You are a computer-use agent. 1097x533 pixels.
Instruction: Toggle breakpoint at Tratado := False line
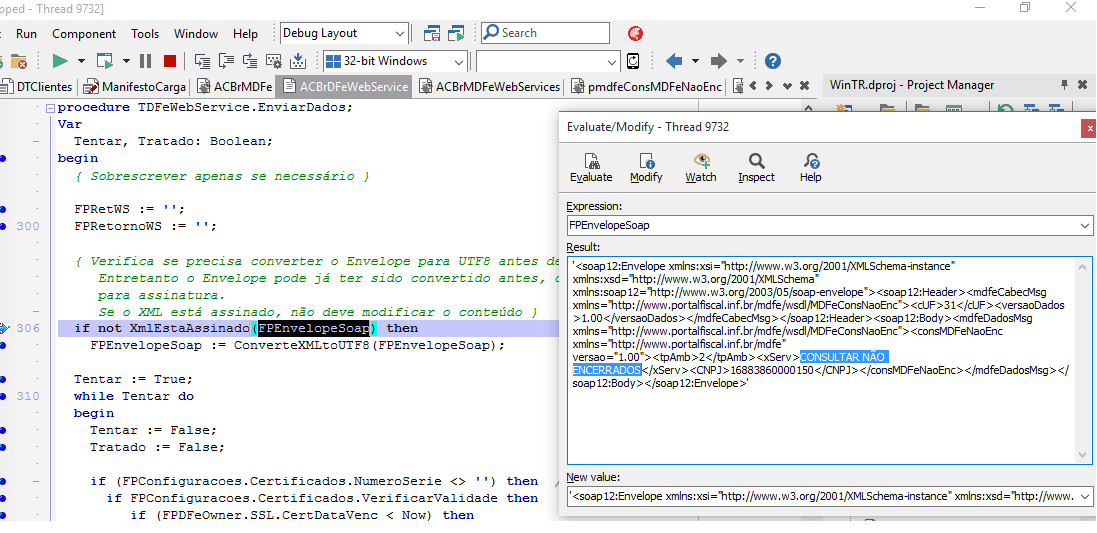tap(3, 447)
